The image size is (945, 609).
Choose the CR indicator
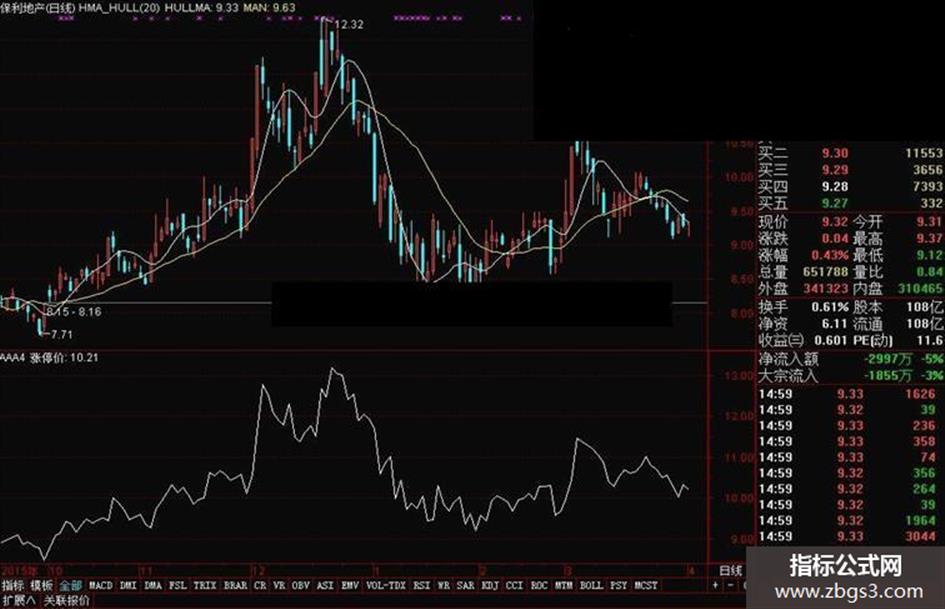pos(260,585)
